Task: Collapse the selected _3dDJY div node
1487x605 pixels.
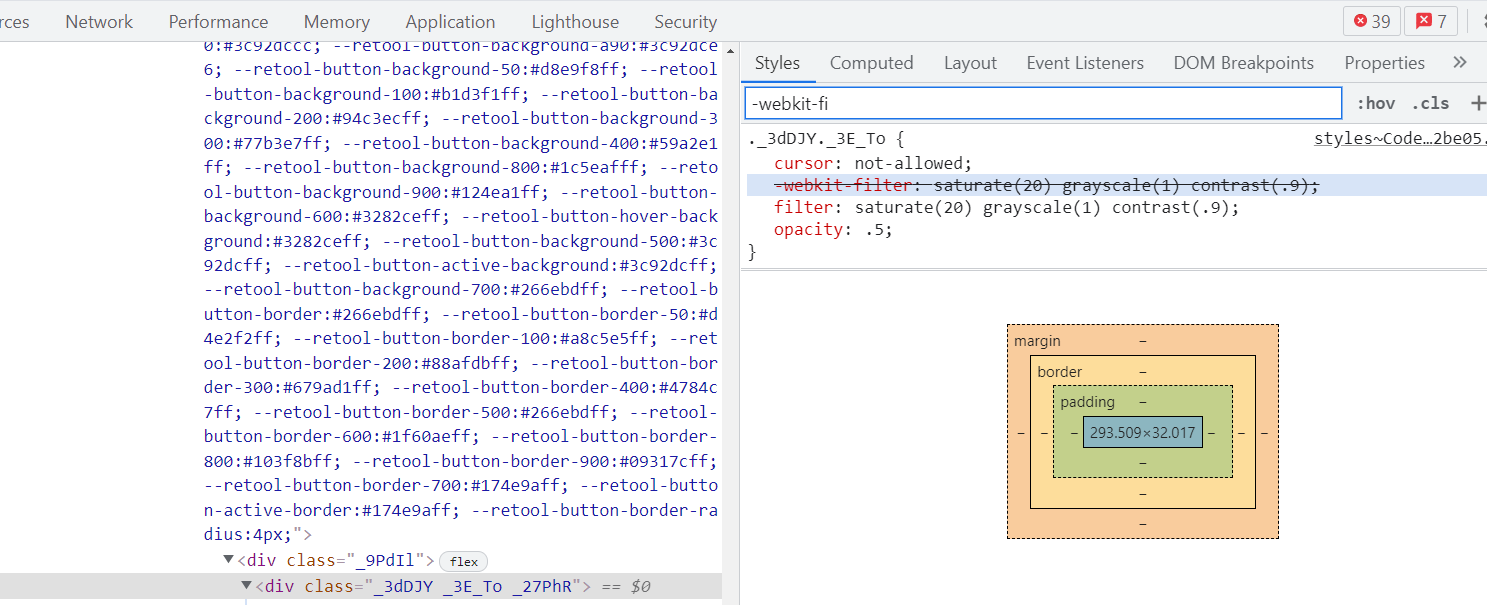Action: point(246,585)
